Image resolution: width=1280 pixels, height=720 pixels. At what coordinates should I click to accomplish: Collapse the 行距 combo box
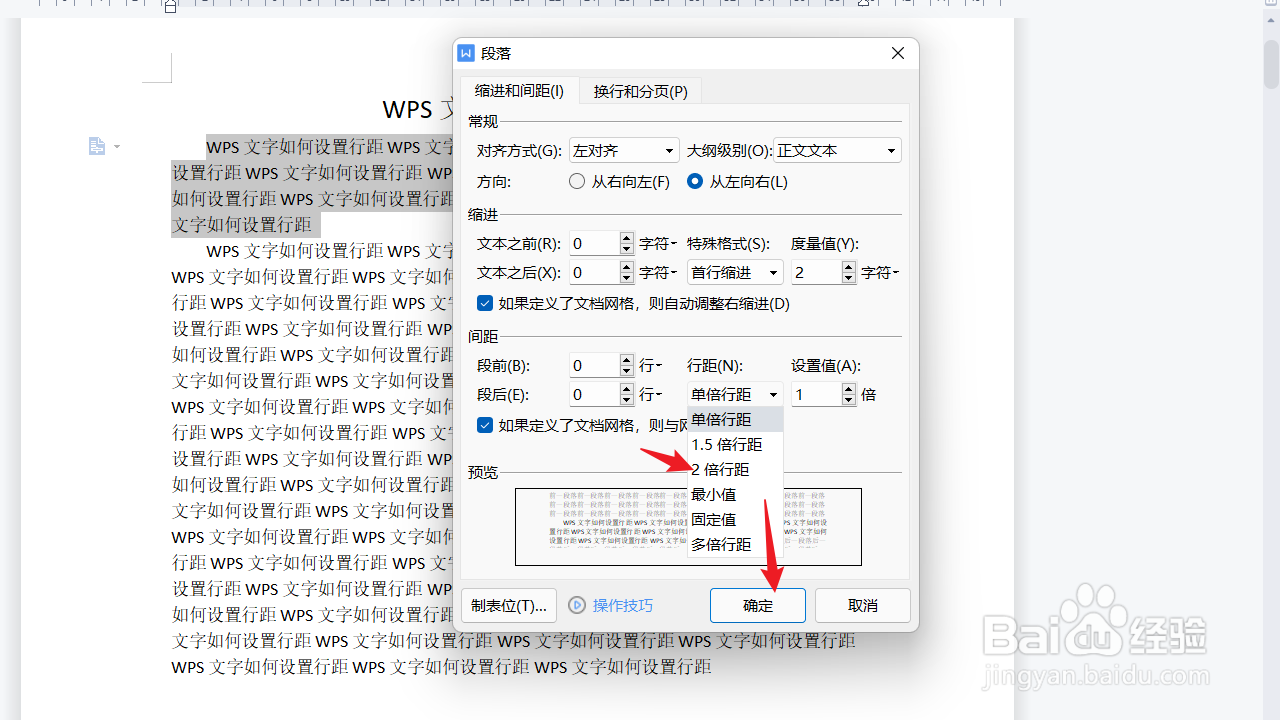(735, 394)
